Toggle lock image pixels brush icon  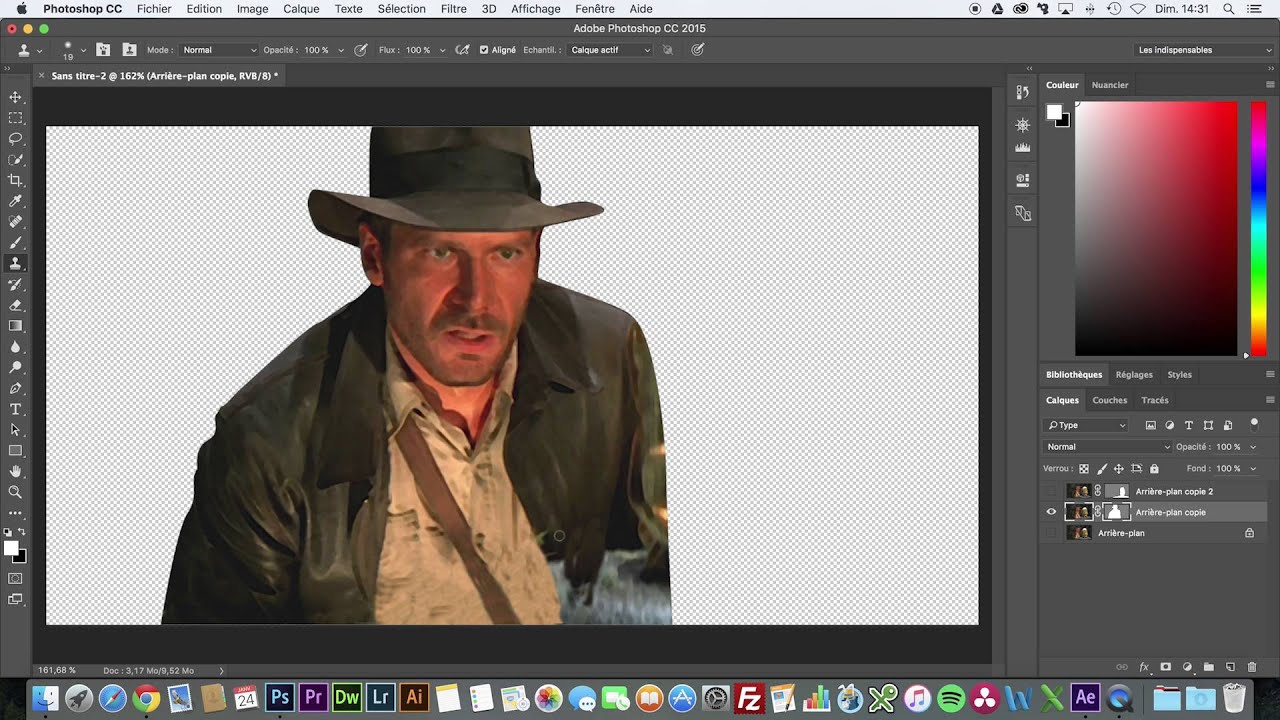(1102, 468)
